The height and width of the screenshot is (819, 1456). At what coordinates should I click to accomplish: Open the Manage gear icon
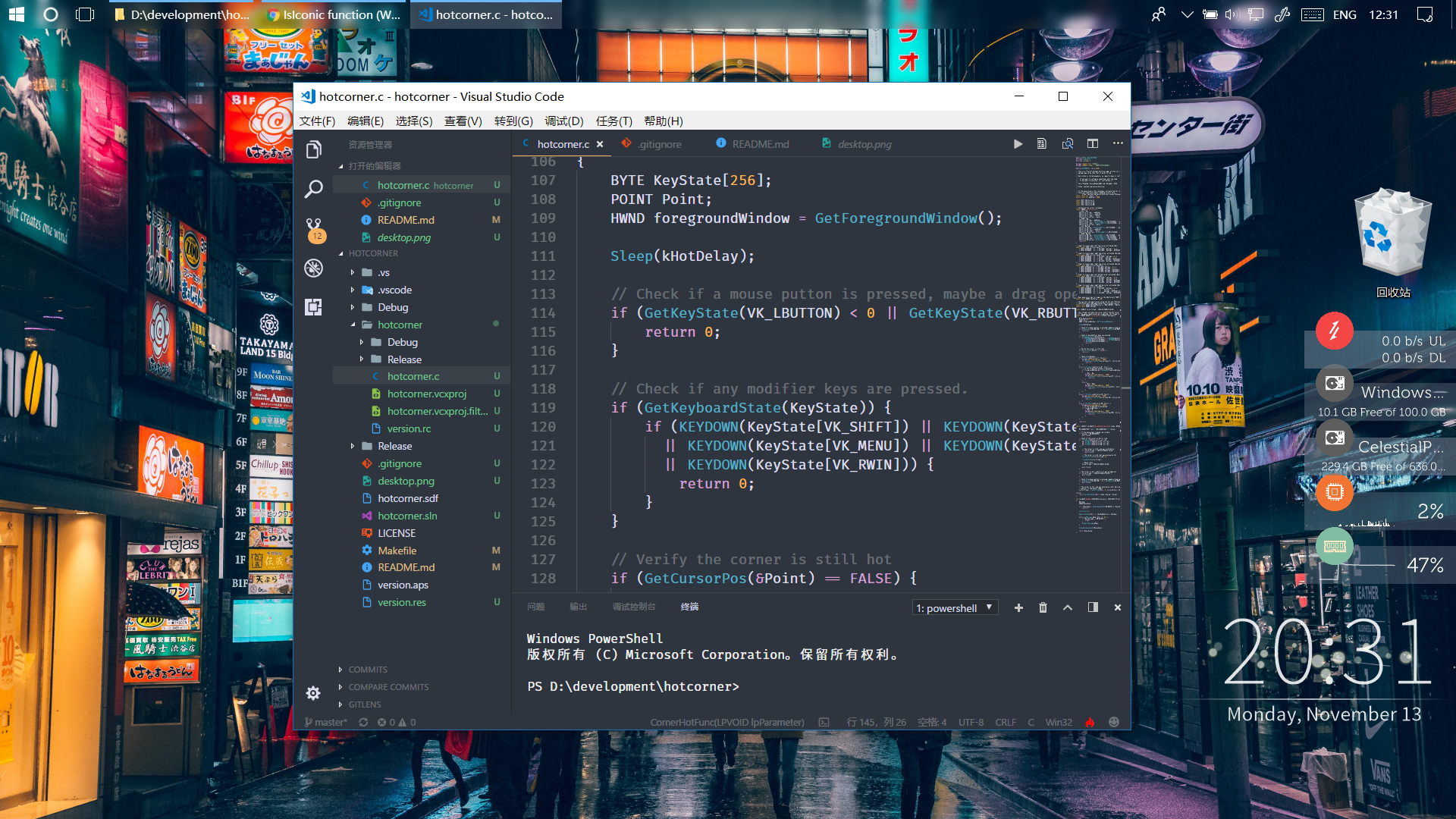pyautogui.click(x=313, y=693)
